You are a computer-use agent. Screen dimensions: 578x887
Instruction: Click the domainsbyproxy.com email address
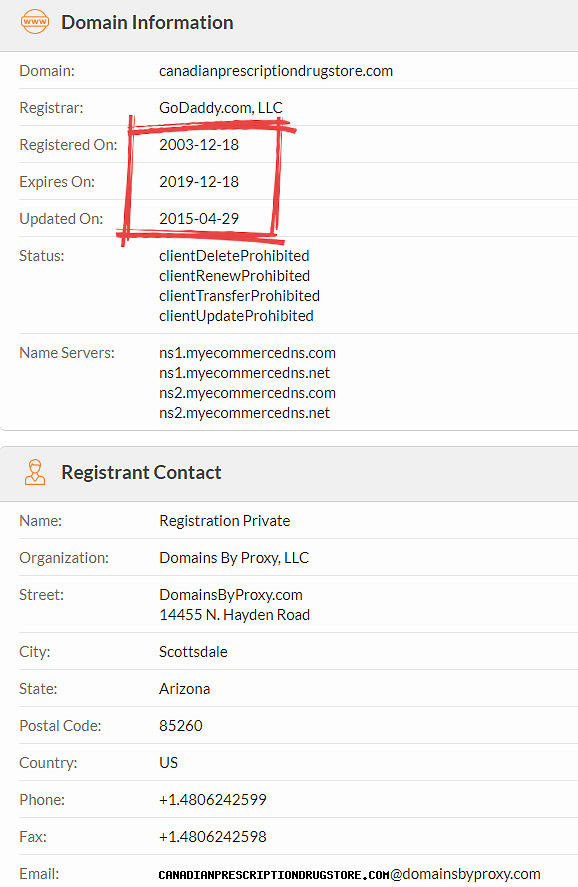(x=350, y=874)
